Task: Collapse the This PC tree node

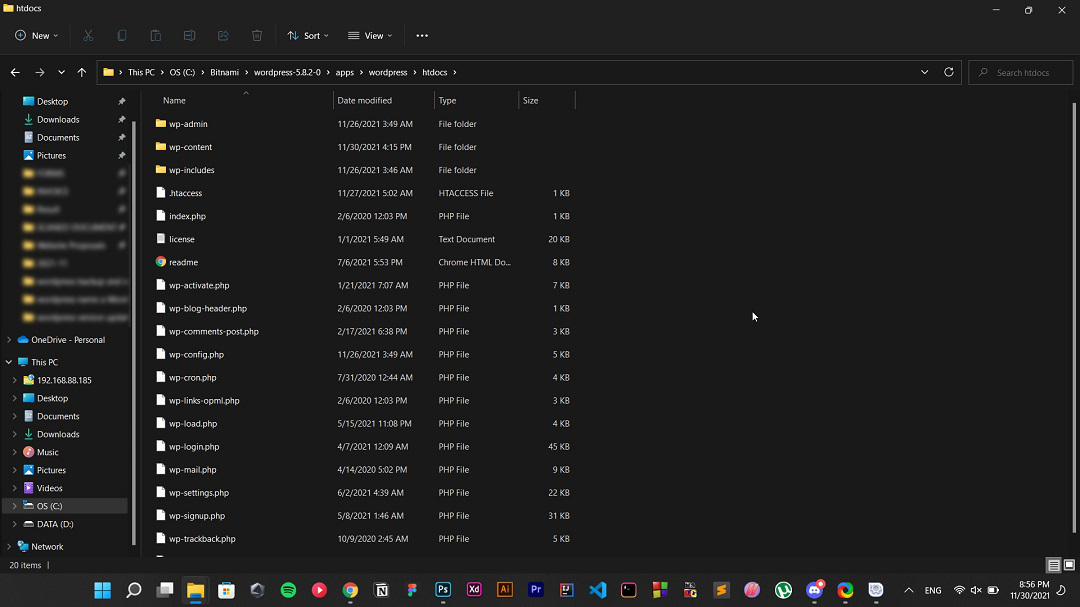Action: pos(9,362)
